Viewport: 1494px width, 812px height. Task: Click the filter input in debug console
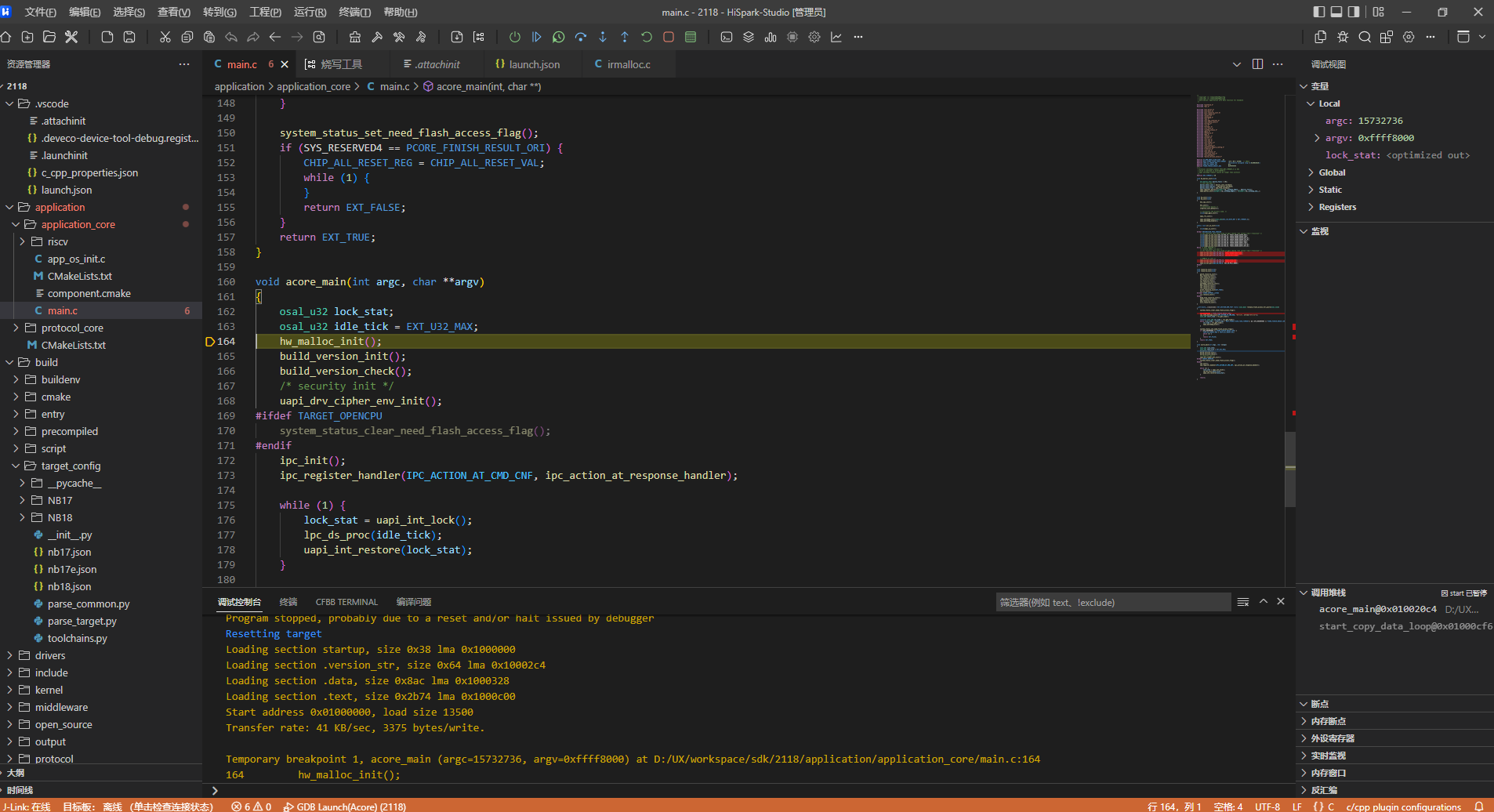tap(1112, 602)
